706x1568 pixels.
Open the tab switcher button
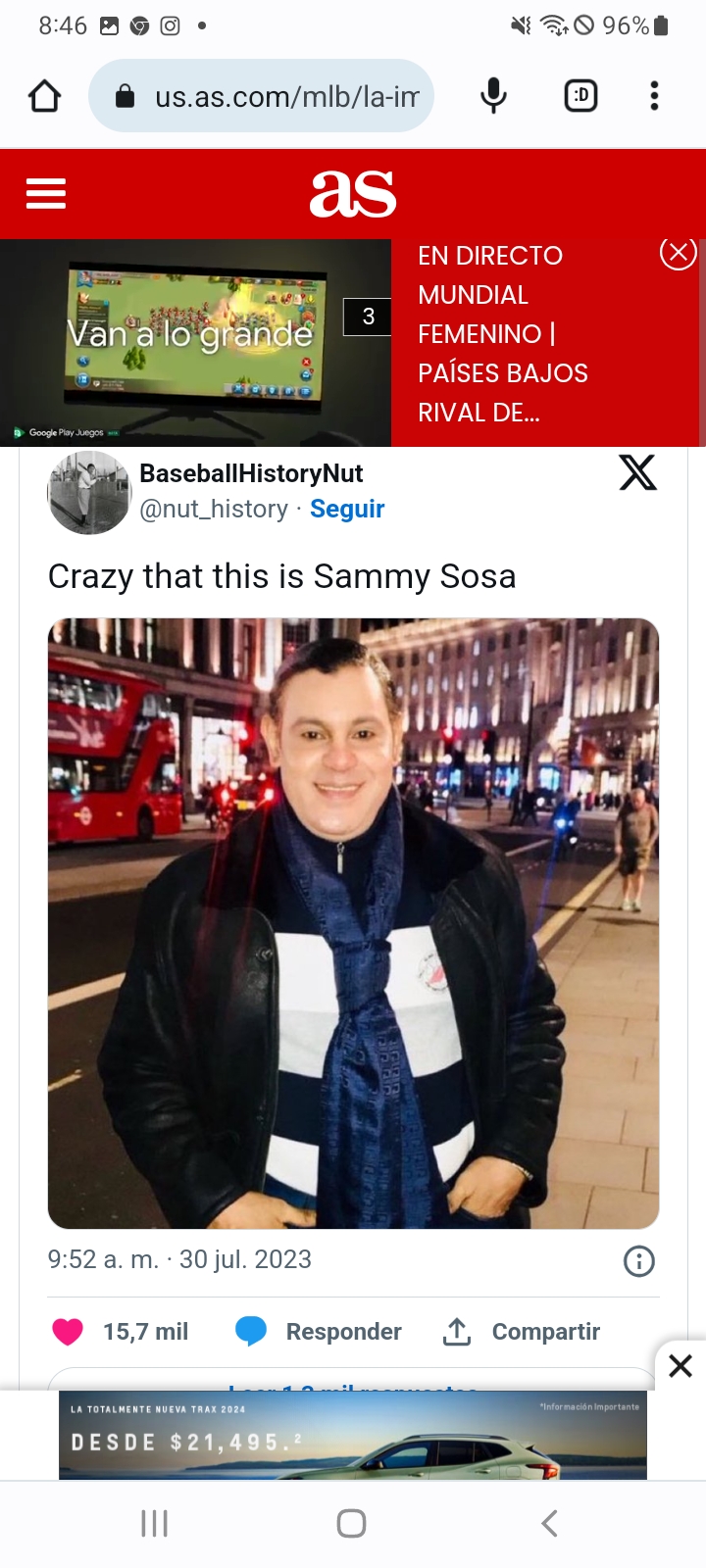[x=580, y=95]
